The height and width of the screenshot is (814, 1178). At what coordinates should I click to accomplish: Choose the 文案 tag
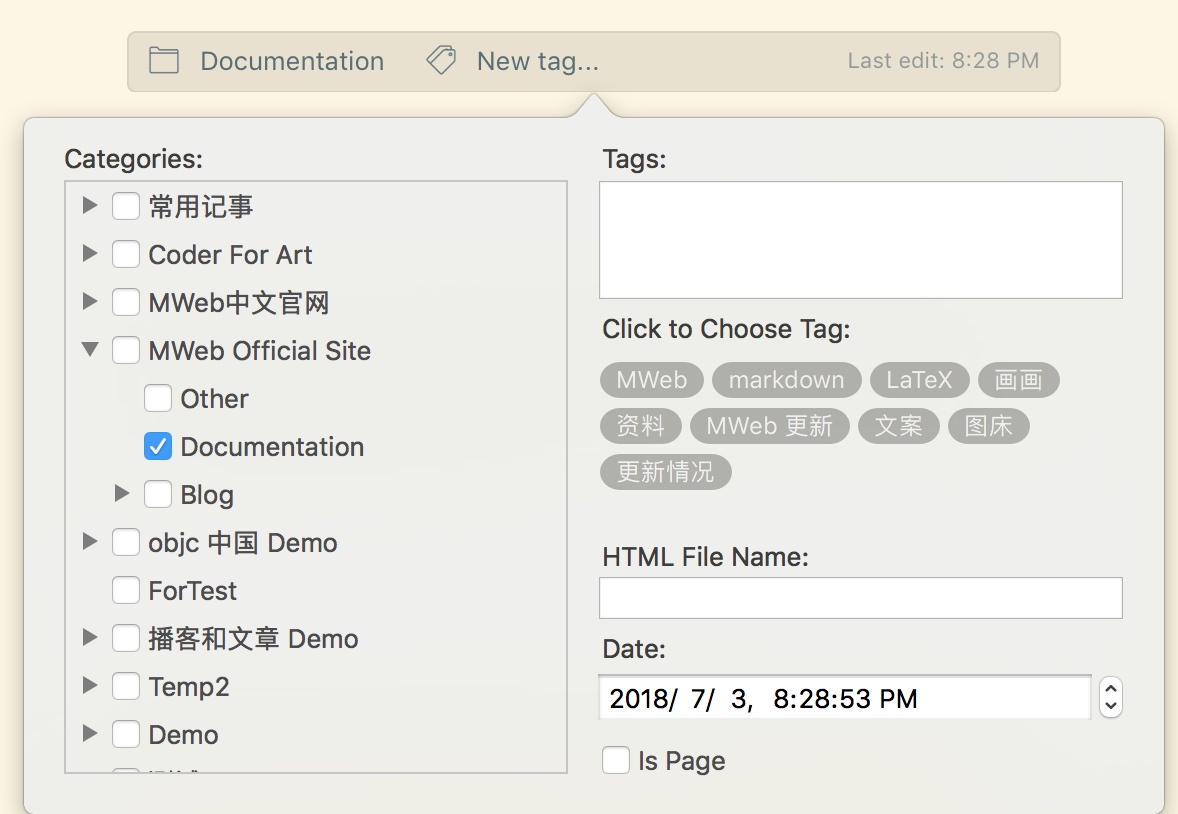(x=899, y=426)
